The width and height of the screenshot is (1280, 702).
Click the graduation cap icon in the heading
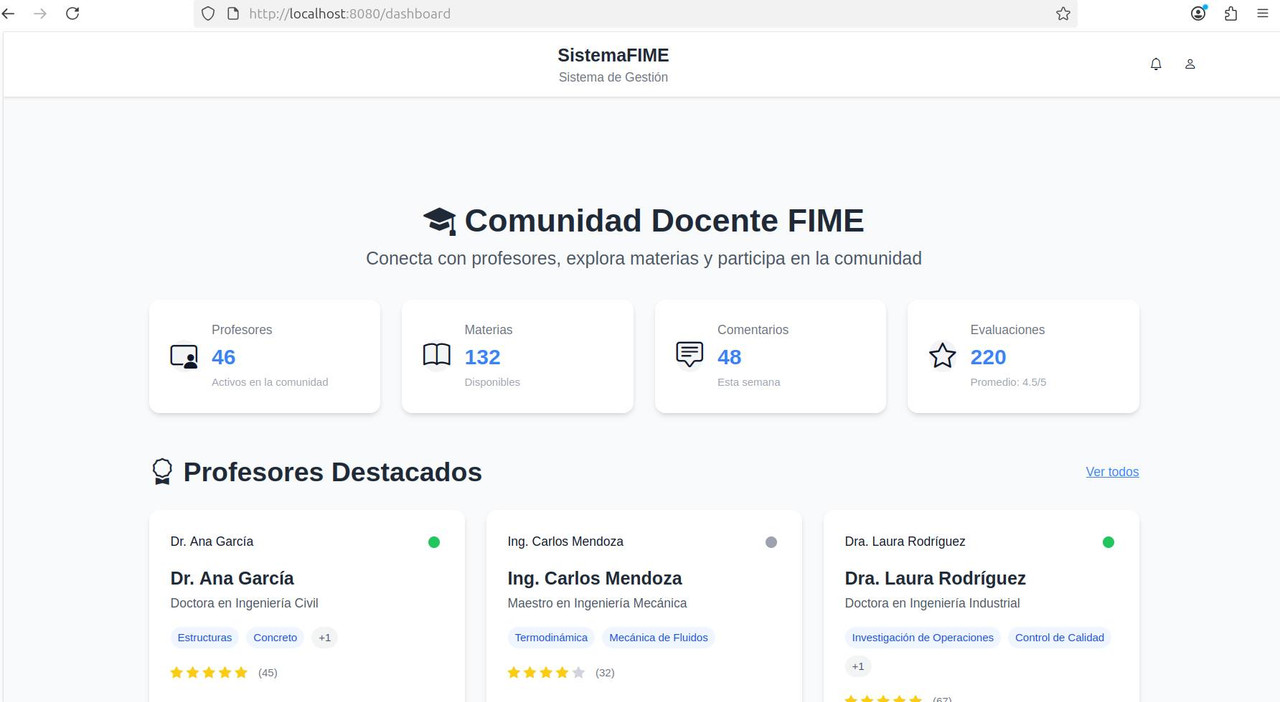tap(439, 221)
